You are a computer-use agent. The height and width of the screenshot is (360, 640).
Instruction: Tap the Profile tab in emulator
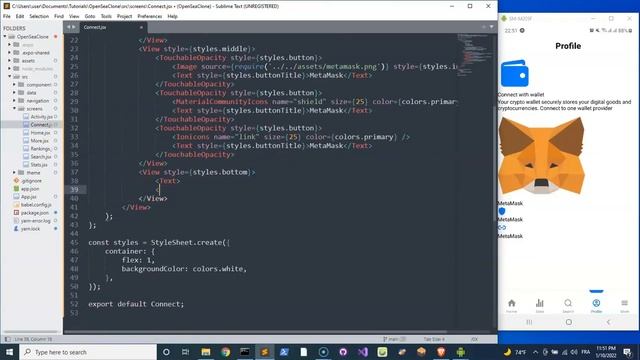click(596, 305)
